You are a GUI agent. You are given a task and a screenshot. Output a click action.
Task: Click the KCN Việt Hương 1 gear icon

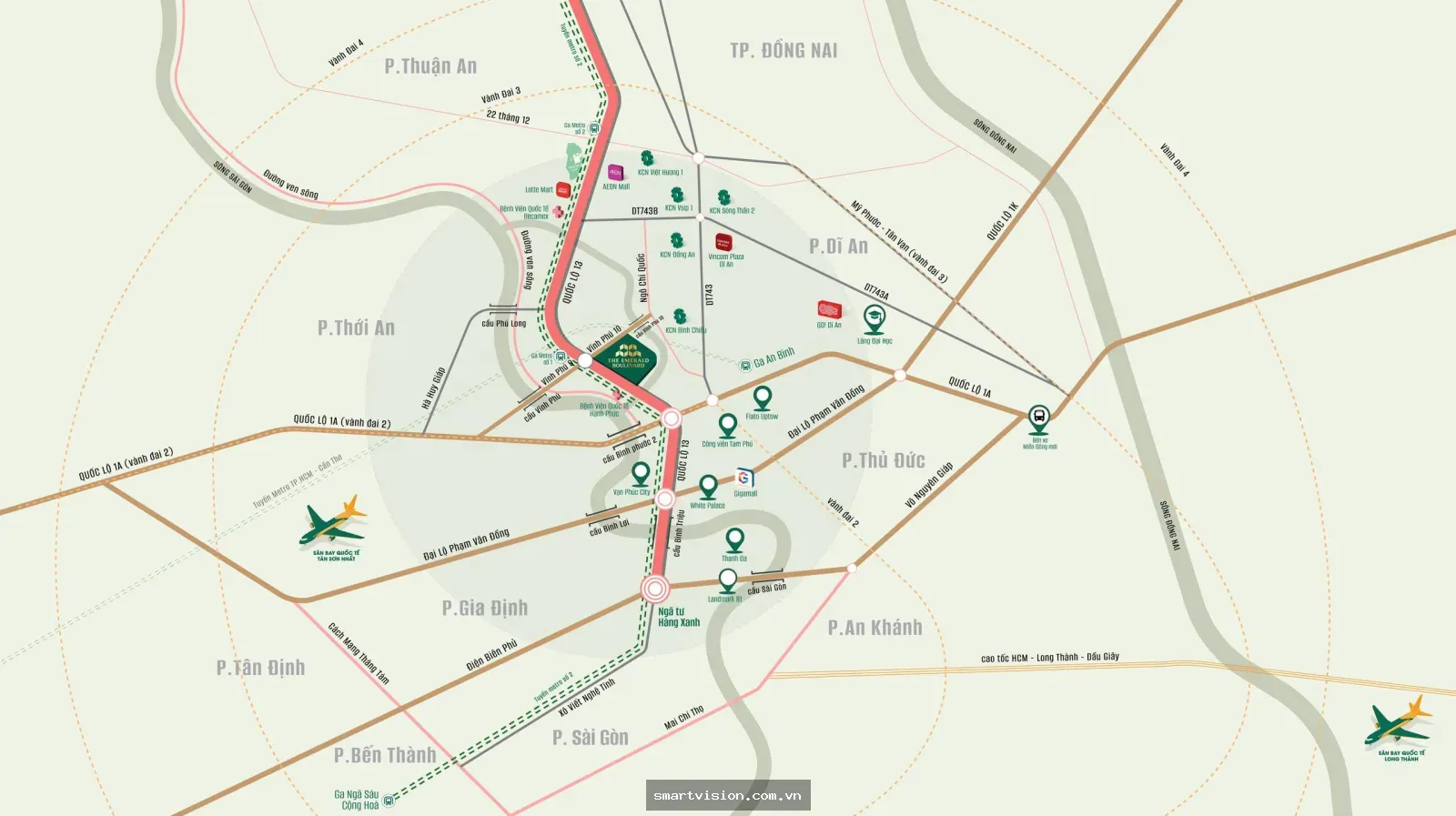pos(647,158)
